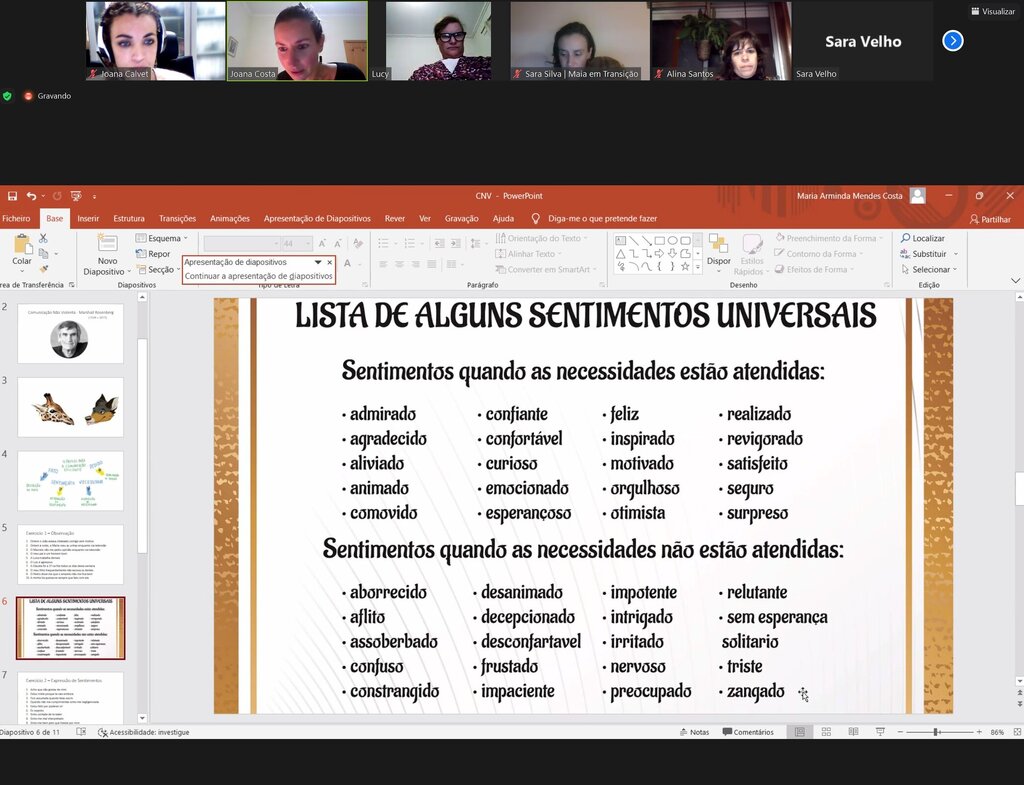Viewport: 1024px width, 785px height.
Task: Toggle Comentários pane in status bar
Action: coord(747,732)
